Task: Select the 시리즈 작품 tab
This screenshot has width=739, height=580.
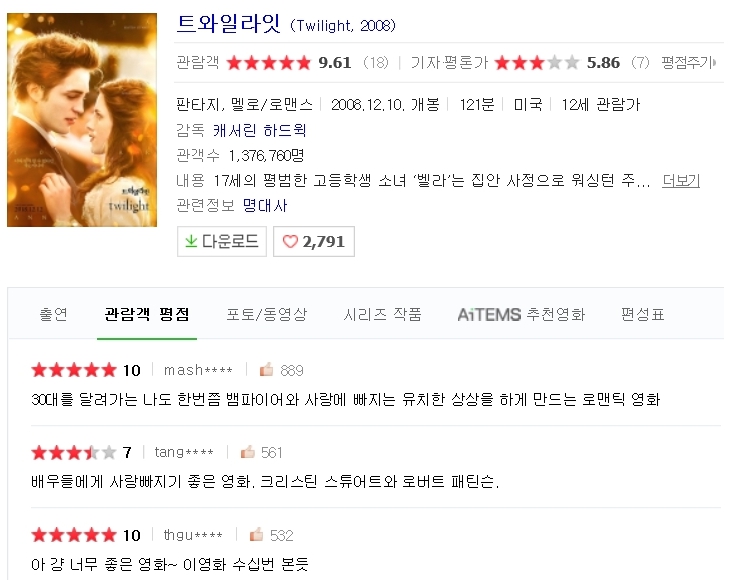Action: coord(382,314)
